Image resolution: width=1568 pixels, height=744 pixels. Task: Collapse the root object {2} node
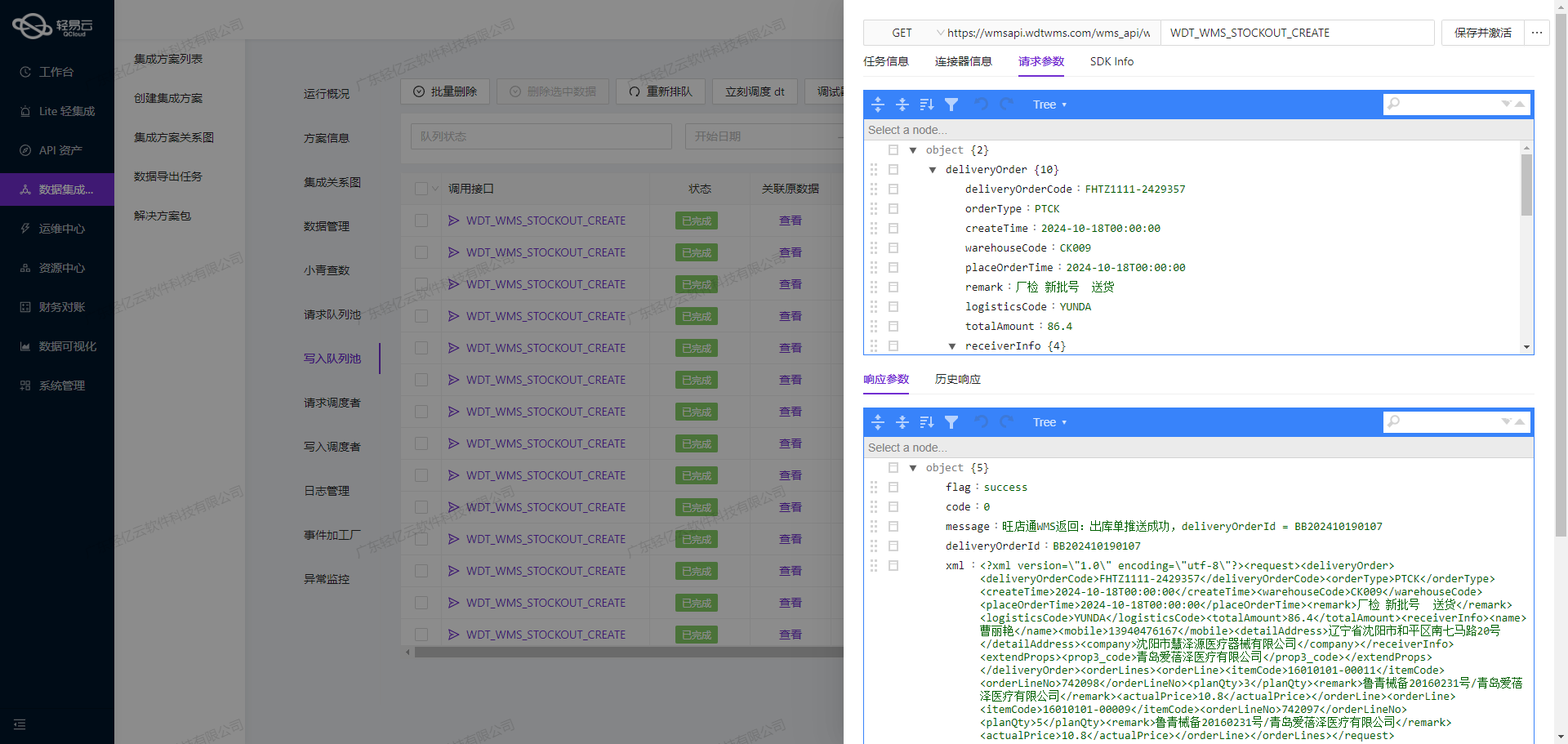(913, 150)
